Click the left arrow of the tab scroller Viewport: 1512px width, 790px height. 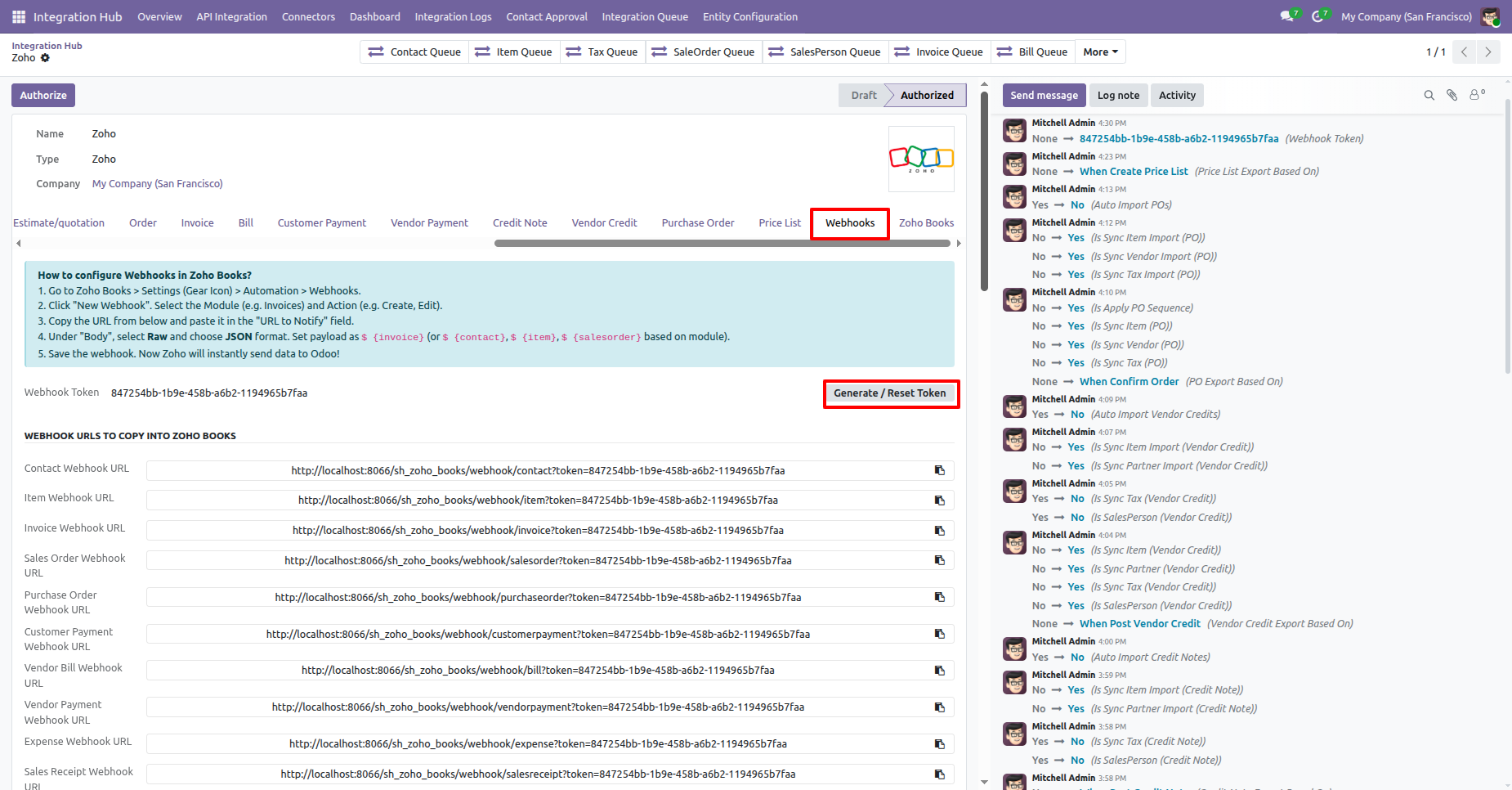click(18, 243)
